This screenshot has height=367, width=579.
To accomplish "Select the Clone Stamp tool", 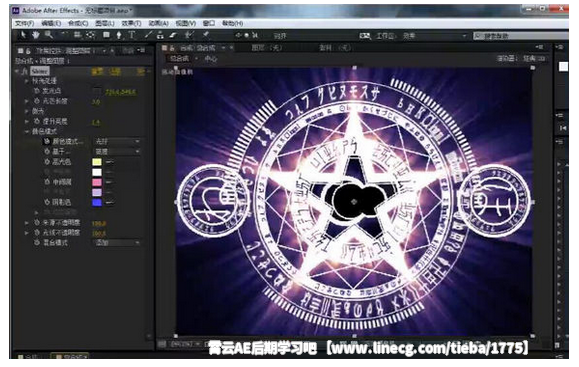I will tap(160, 35).
